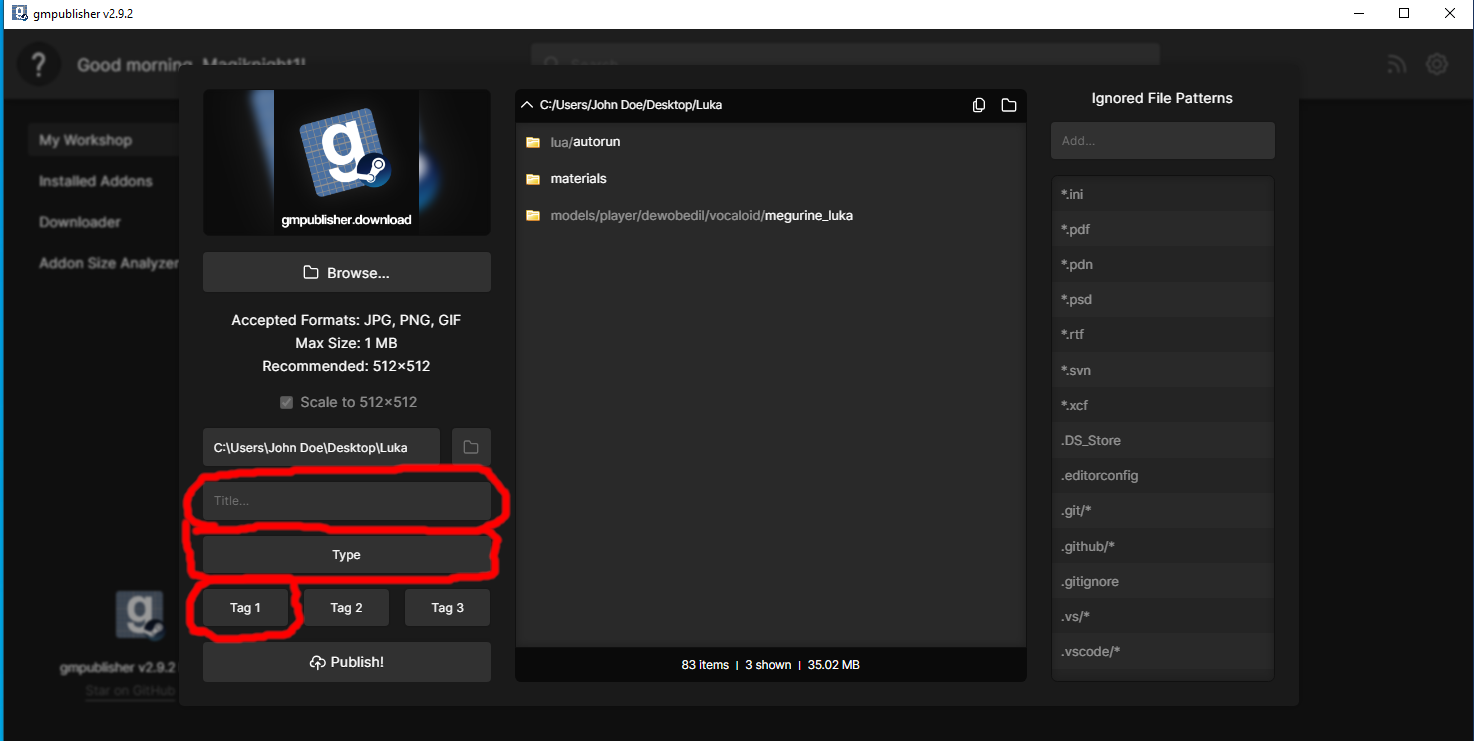Follow the Star on GitHub link
Image resolution: width=1474 pixels, height=741 pixels.
(x=130, y=691)
